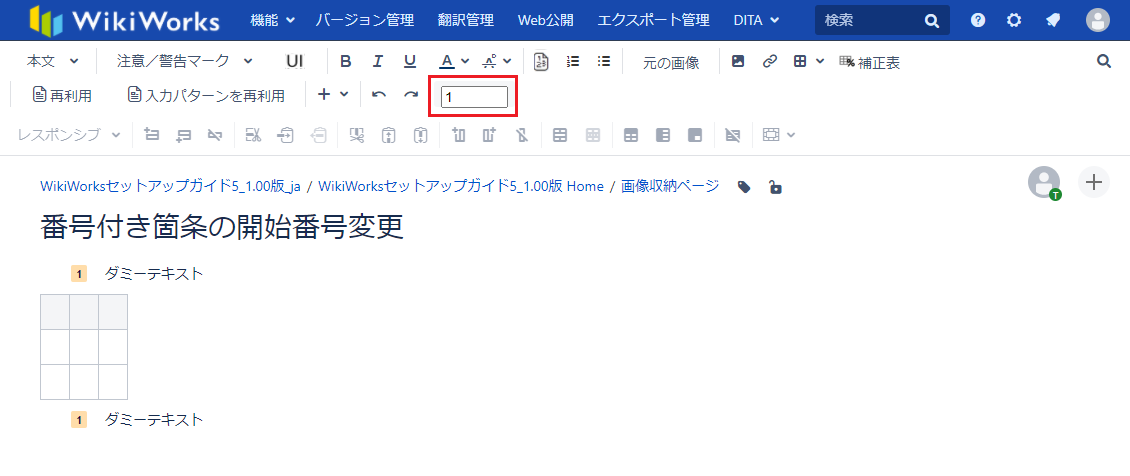This screenshot has height=476, width=1130.
Task: Click the insert link icon
Action: 769,62
